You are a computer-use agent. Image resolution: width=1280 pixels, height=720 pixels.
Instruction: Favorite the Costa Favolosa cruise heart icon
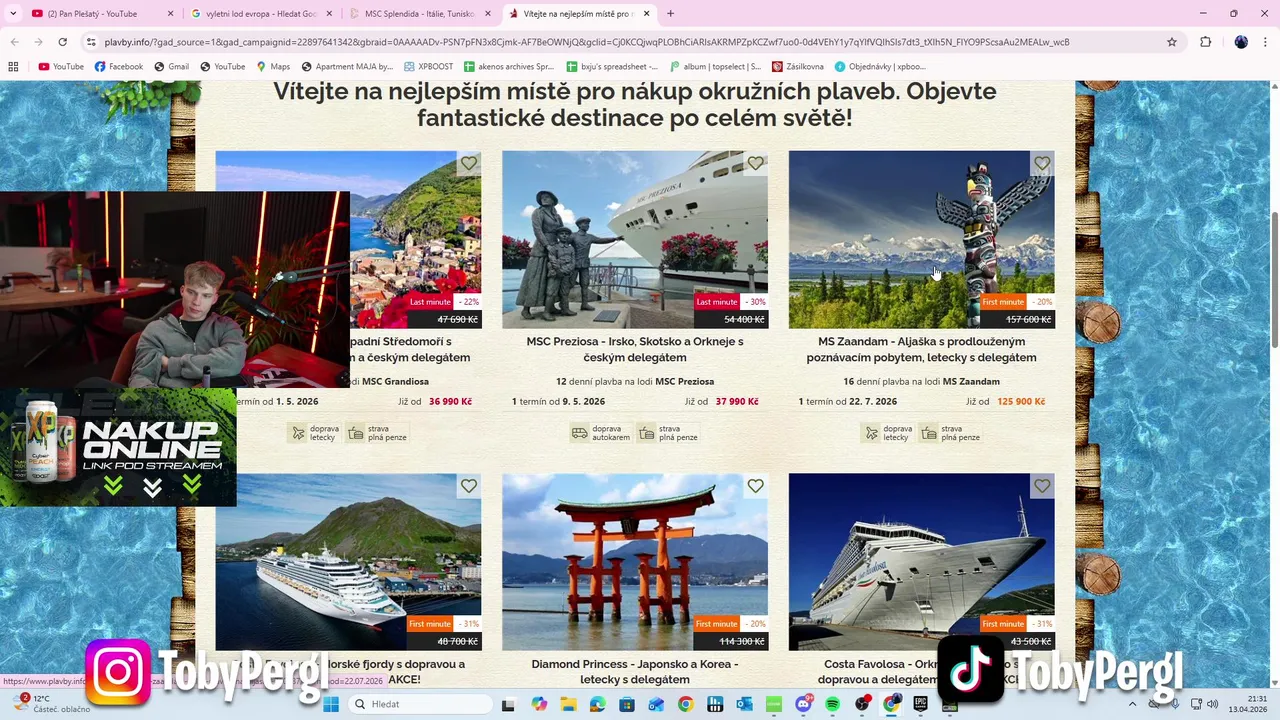pos(1042,486)
